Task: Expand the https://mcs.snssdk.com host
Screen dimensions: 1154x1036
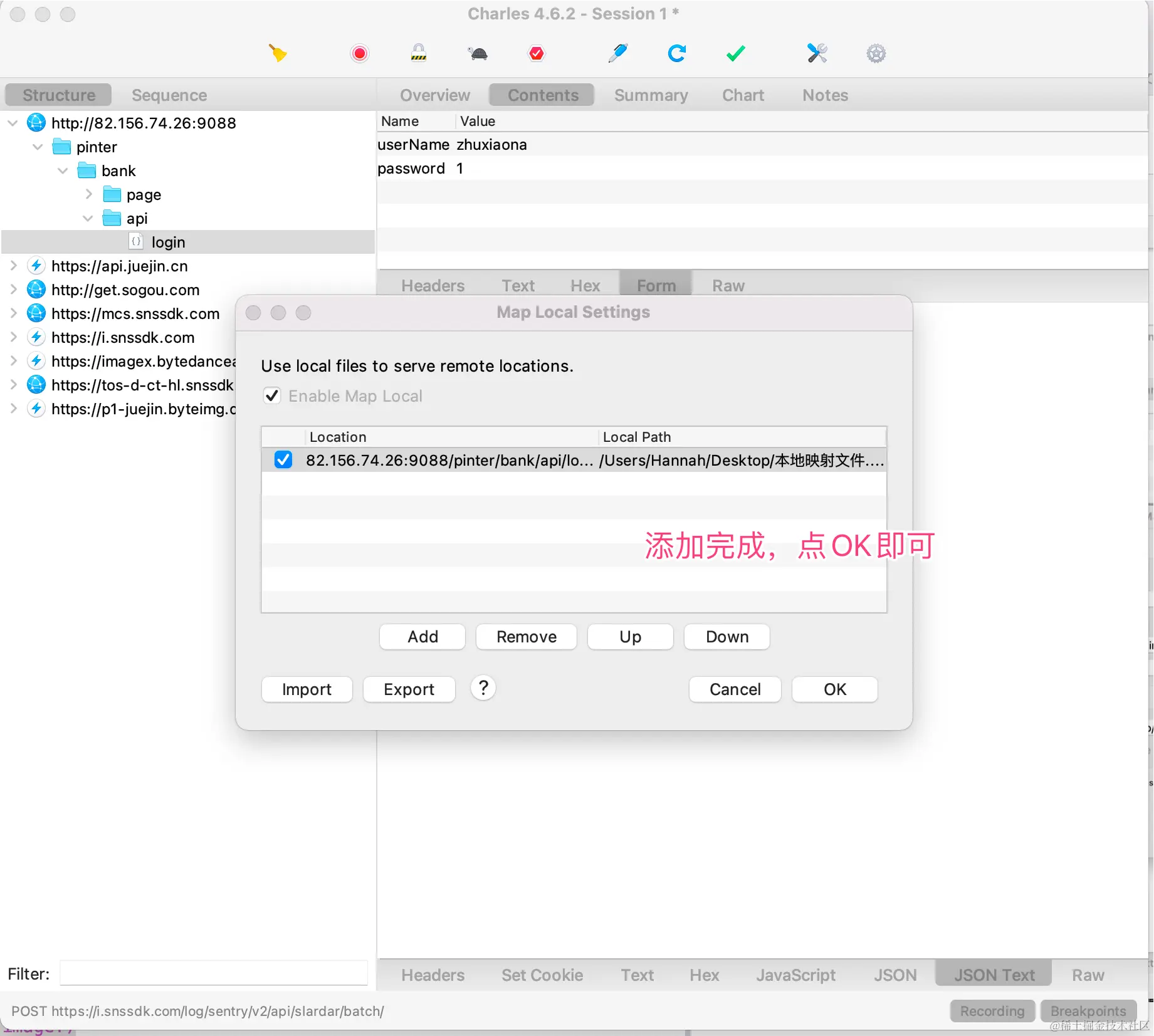Action: (13, 313)
